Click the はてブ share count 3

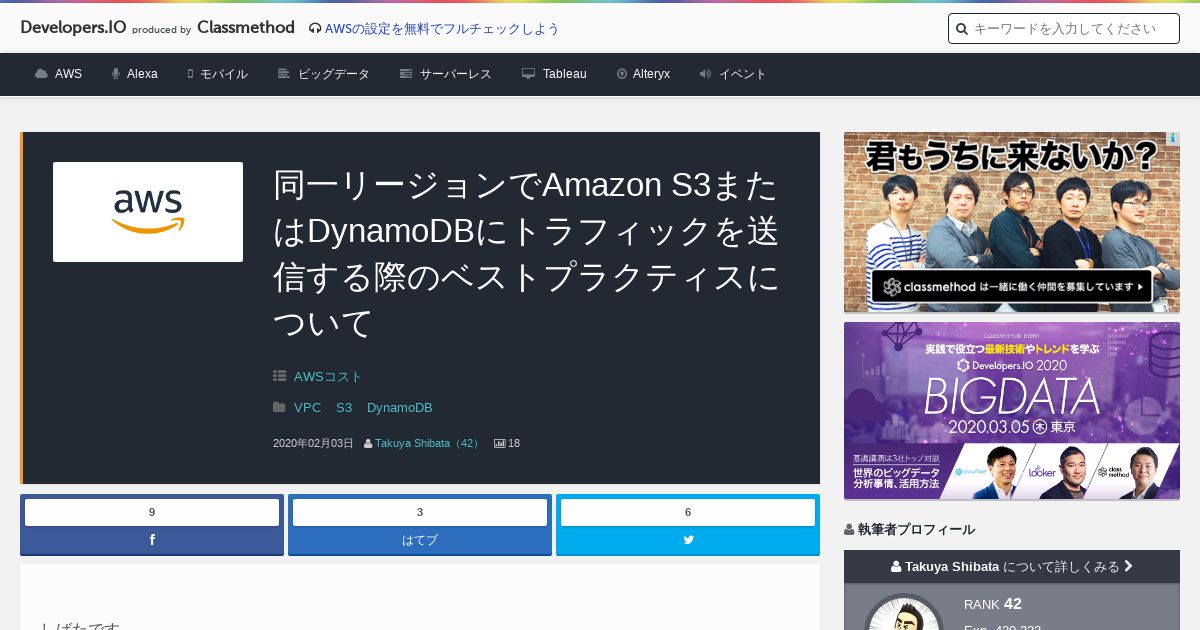coord(420,512)
